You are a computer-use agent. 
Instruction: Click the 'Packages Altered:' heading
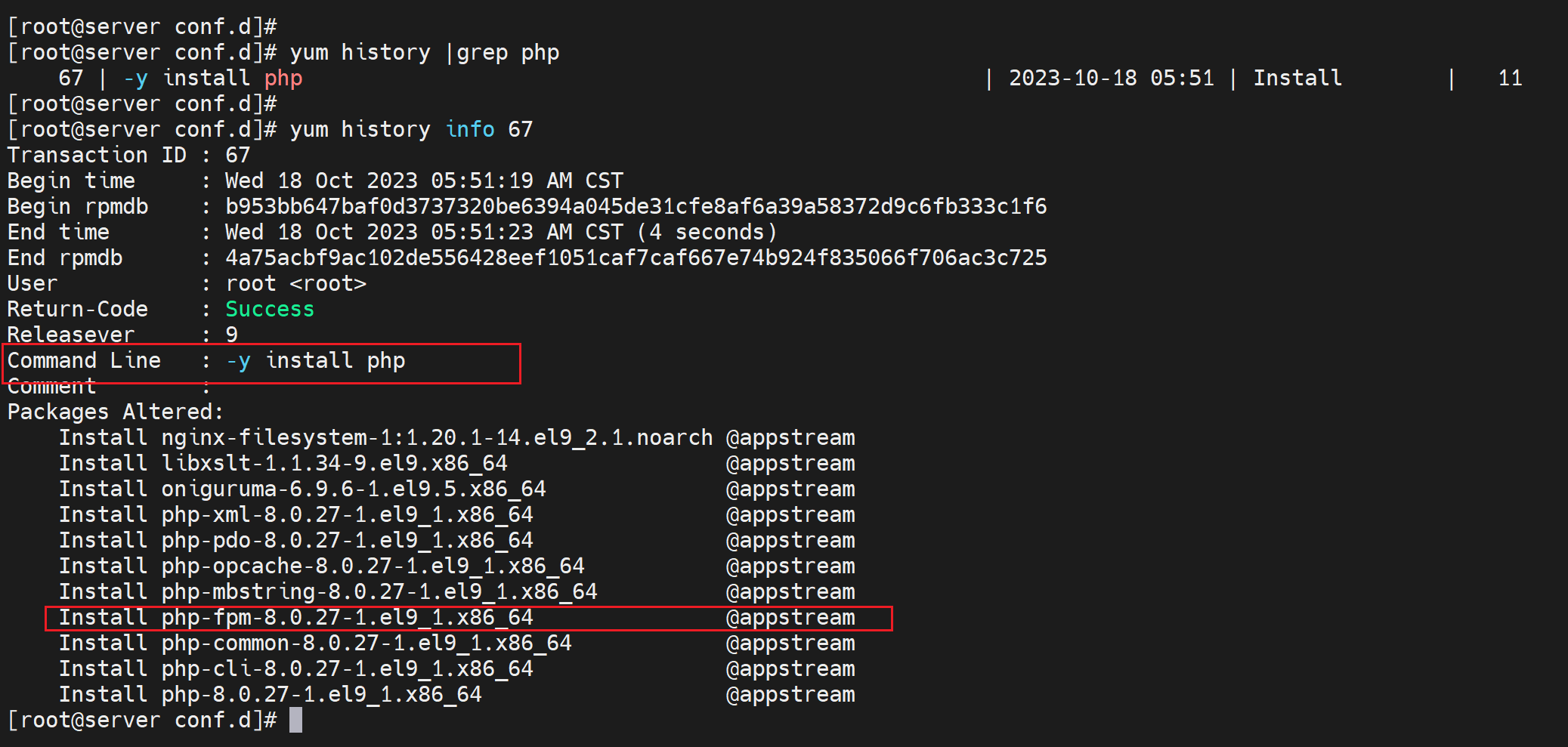[x=116, y=412]
